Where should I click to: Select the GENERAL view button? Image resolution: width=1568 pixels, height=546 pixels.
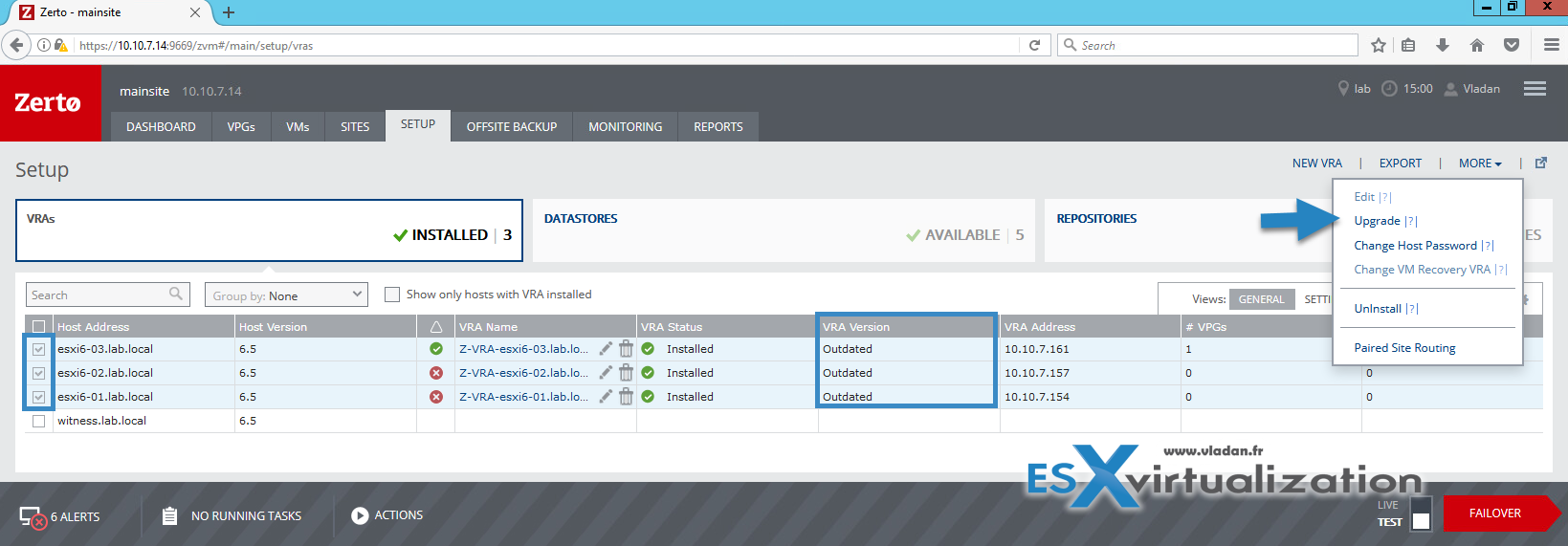(1261, 299)
